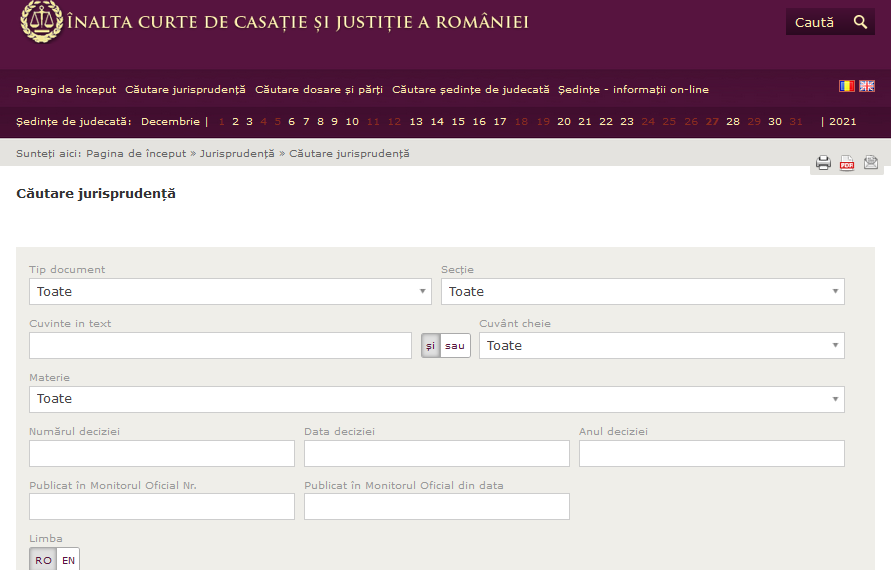Viewport: 891px width, 570px height.
Task: Switch site to English flag icon
Action: pyautogui.click(x=867, y=86)
